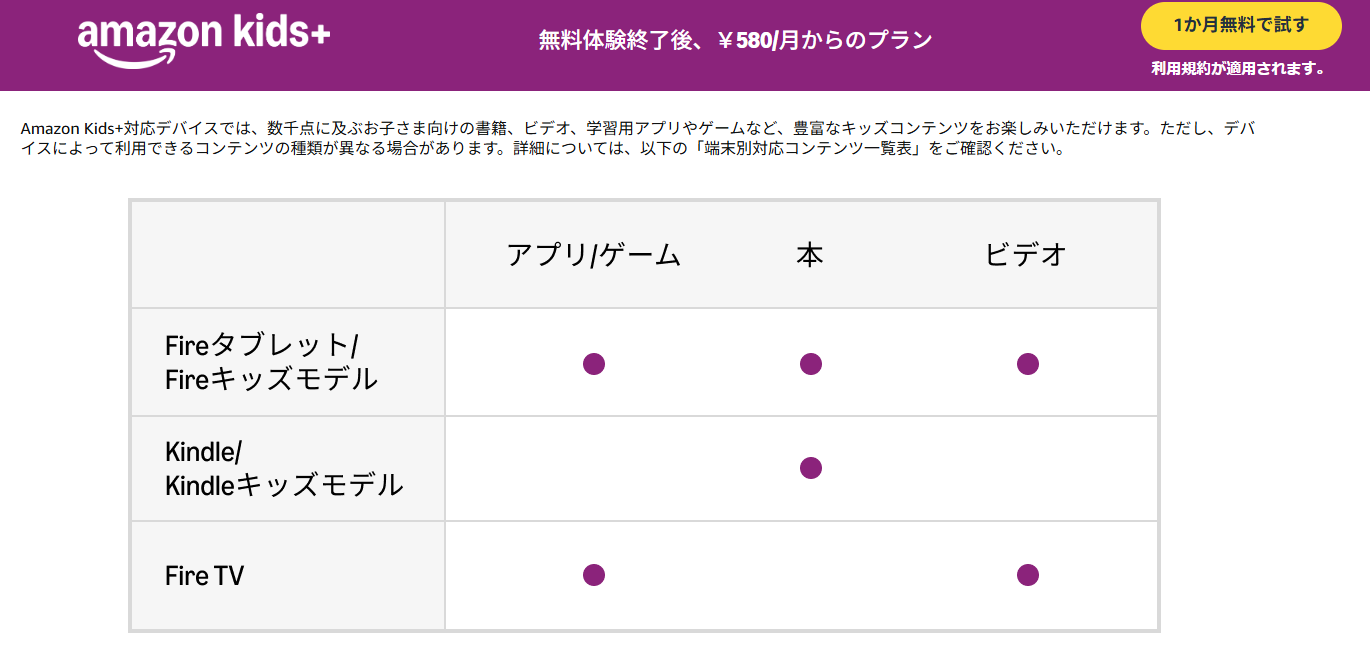Click the Kindle/Kindleキッズモデル row label

point(284,468)
